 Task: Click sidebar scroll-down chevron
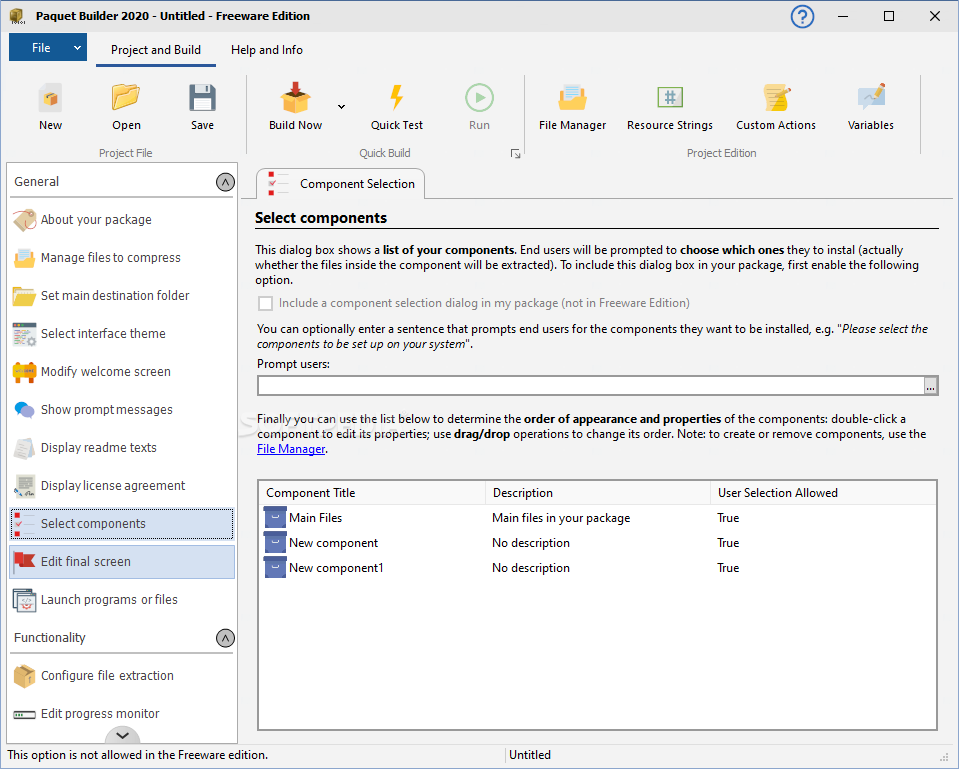click(122, 735)
